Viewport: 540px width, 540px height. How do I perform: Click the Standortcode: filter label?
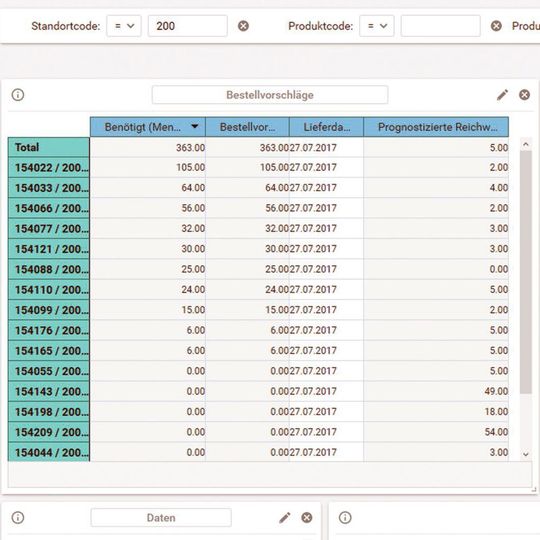click(66, 26)
